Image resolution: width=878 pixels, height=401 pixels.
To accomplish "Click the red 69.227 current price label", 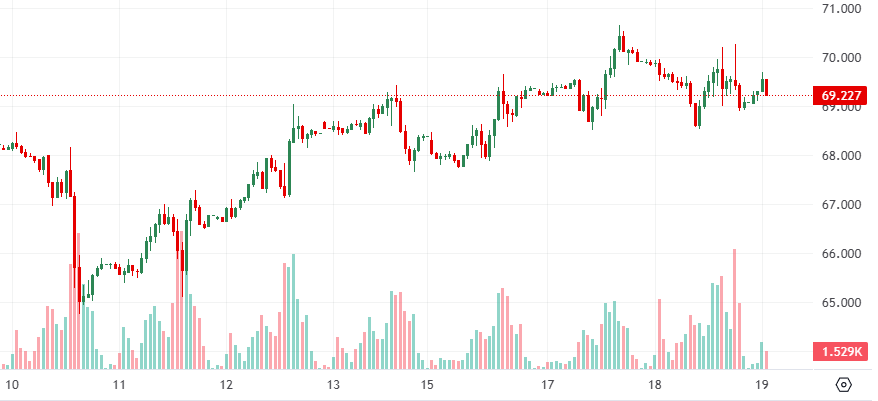I will (841, 96).
